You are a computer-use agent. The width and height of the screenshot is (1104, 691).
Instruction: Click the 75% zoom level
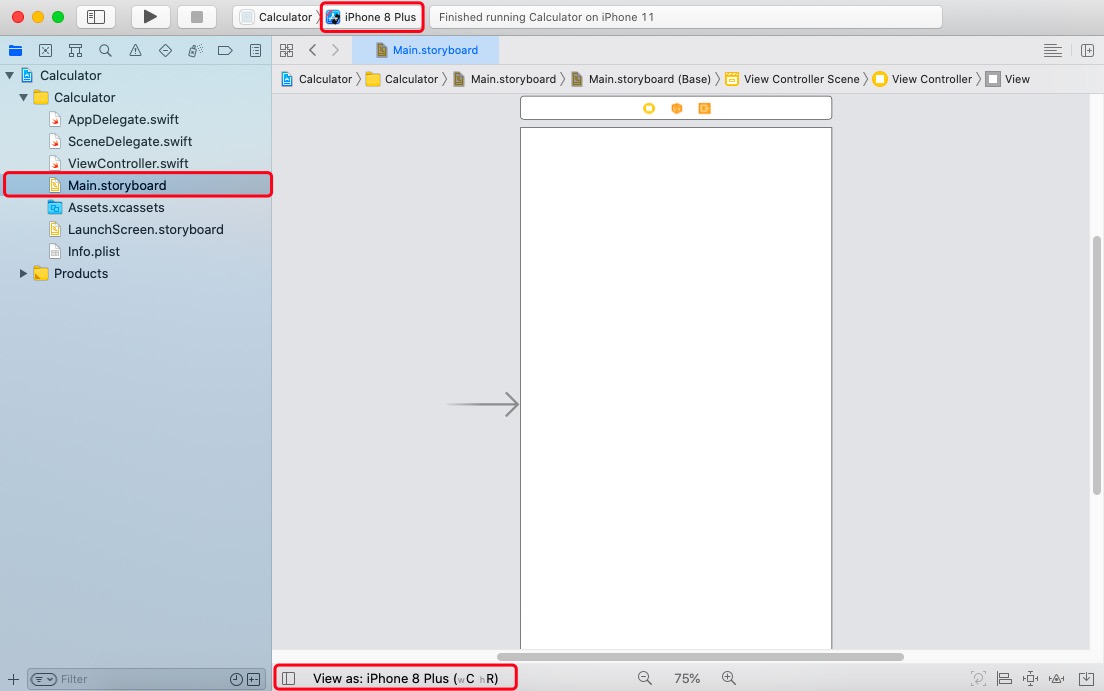686,678
